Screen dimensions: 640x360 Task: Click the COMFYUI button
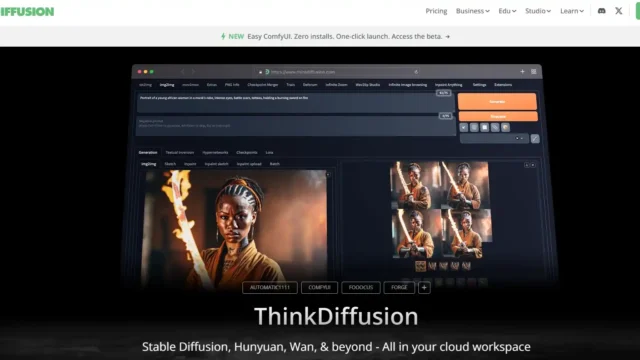pos(320,288)
